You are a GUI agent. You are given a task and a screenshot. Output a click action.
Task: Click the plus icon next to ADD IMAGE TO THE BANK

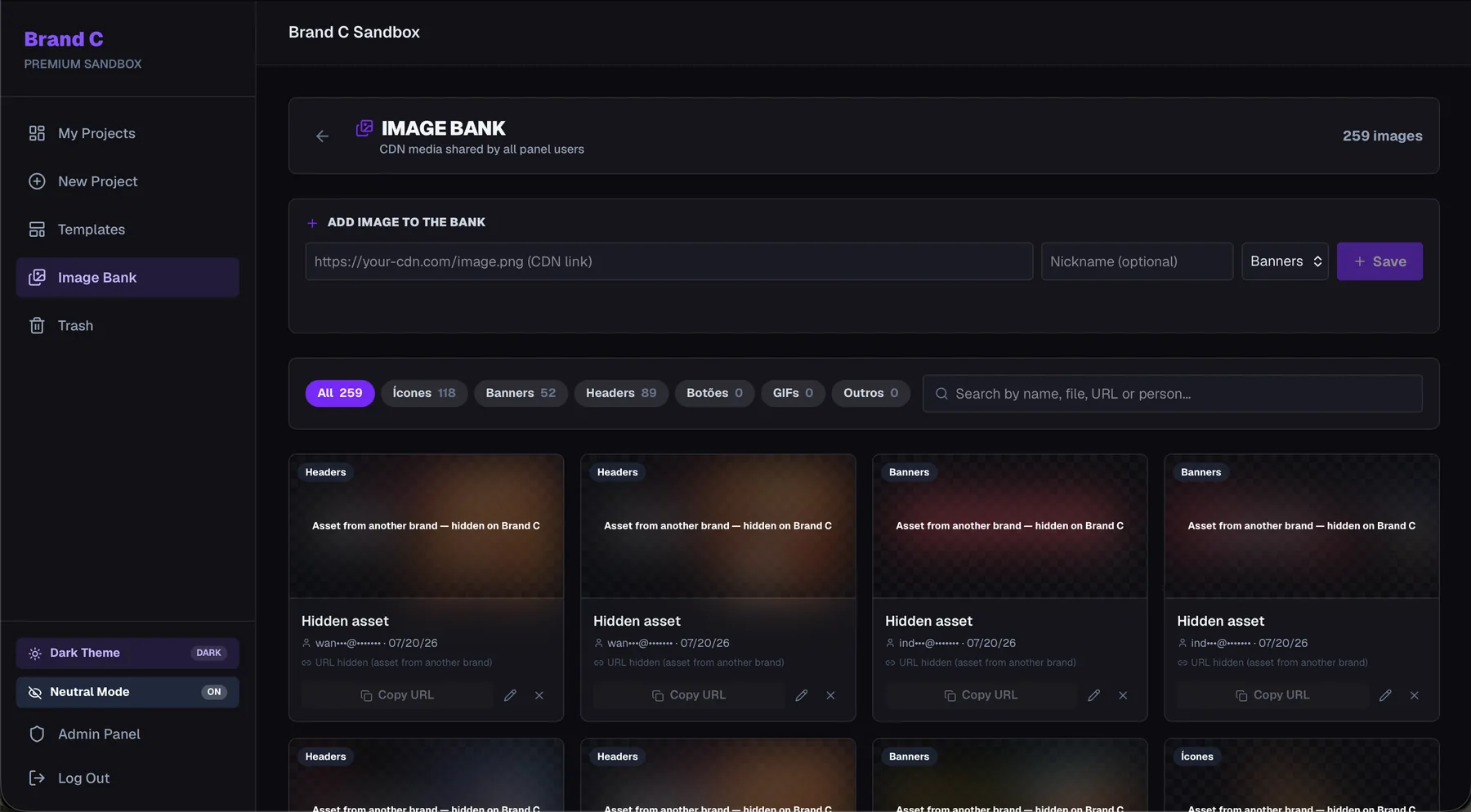(312, 223)
